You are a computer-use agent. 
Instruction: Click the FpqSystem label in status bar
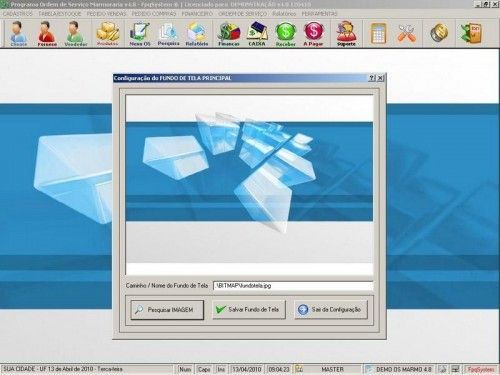481,369
